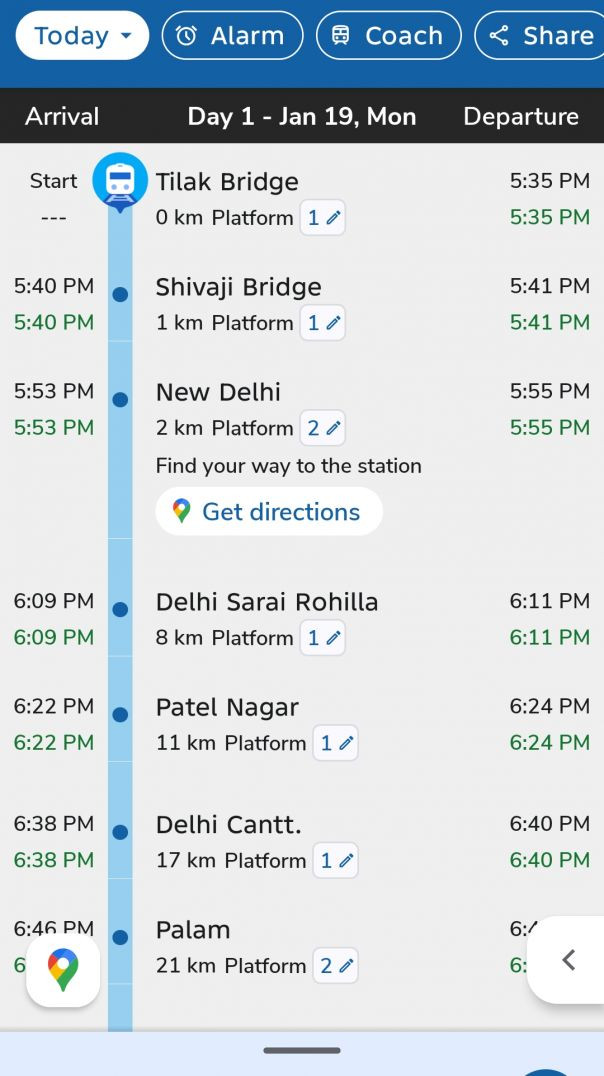Edit Tilak Bridge platform number

[323, 218]
